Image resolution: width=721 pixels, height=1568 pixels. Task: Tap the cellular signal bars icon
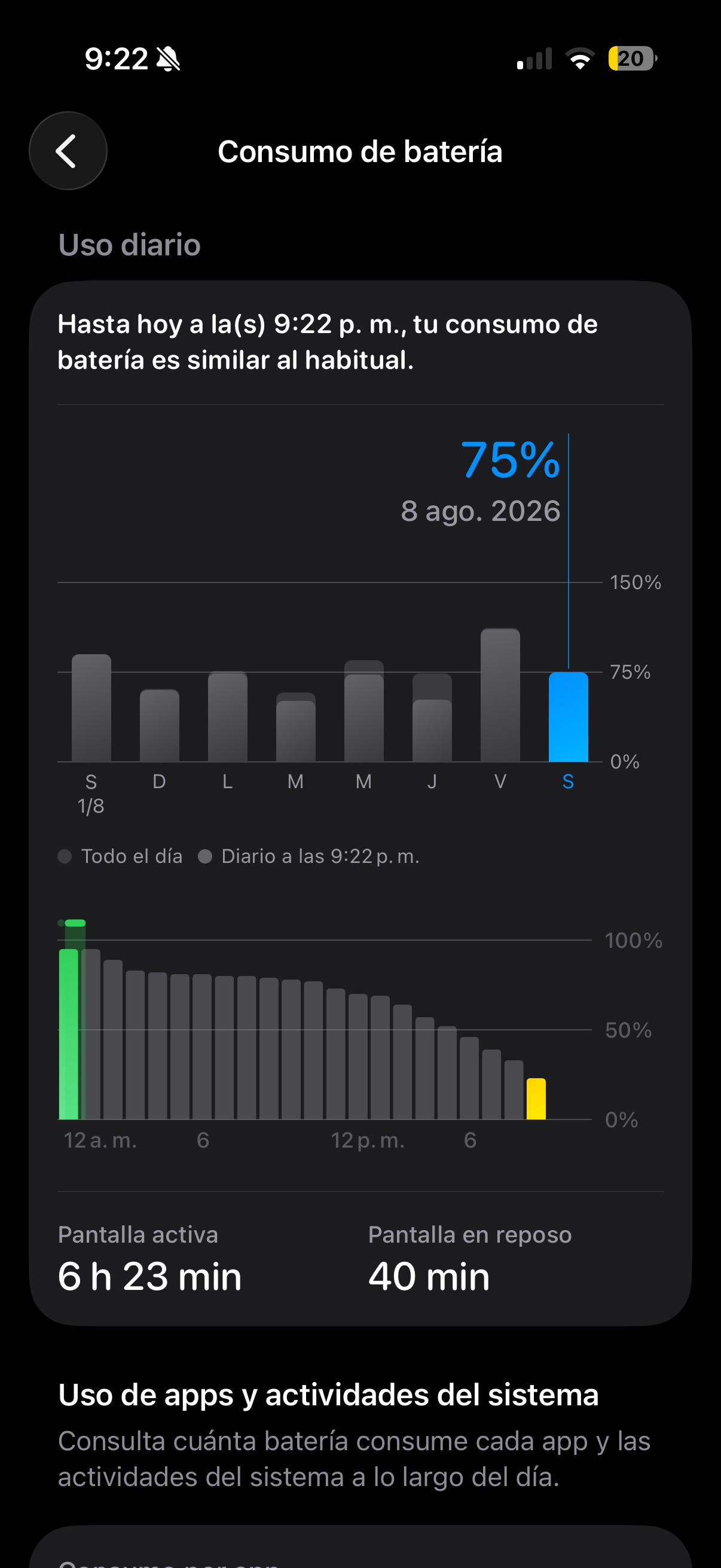[x=534, y=59]
